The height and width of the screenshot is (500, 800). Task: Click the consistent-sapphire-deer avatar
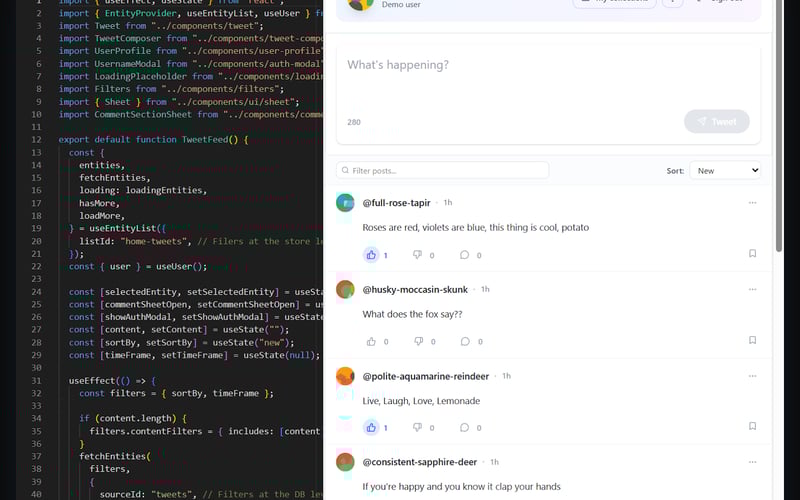tap(345, 462)
